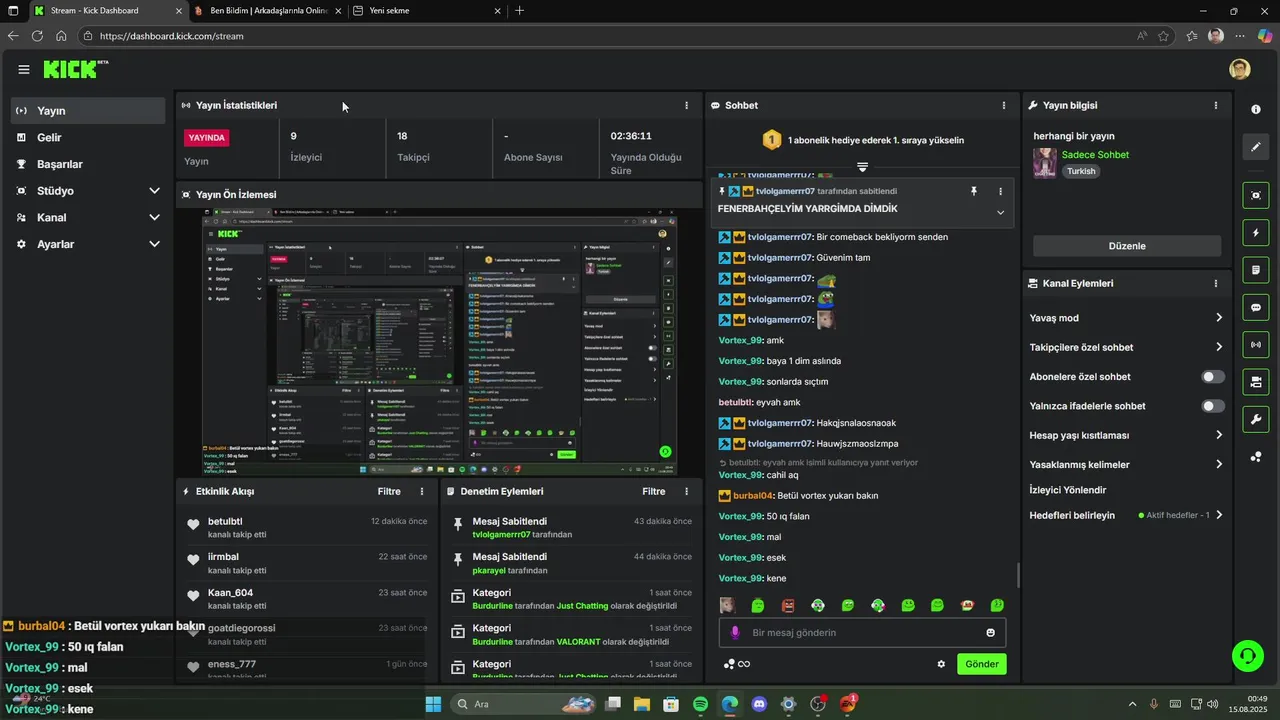Click the stream category thumbnail image
Viewport: 1280px width, 720px height.
[1045, 163]
